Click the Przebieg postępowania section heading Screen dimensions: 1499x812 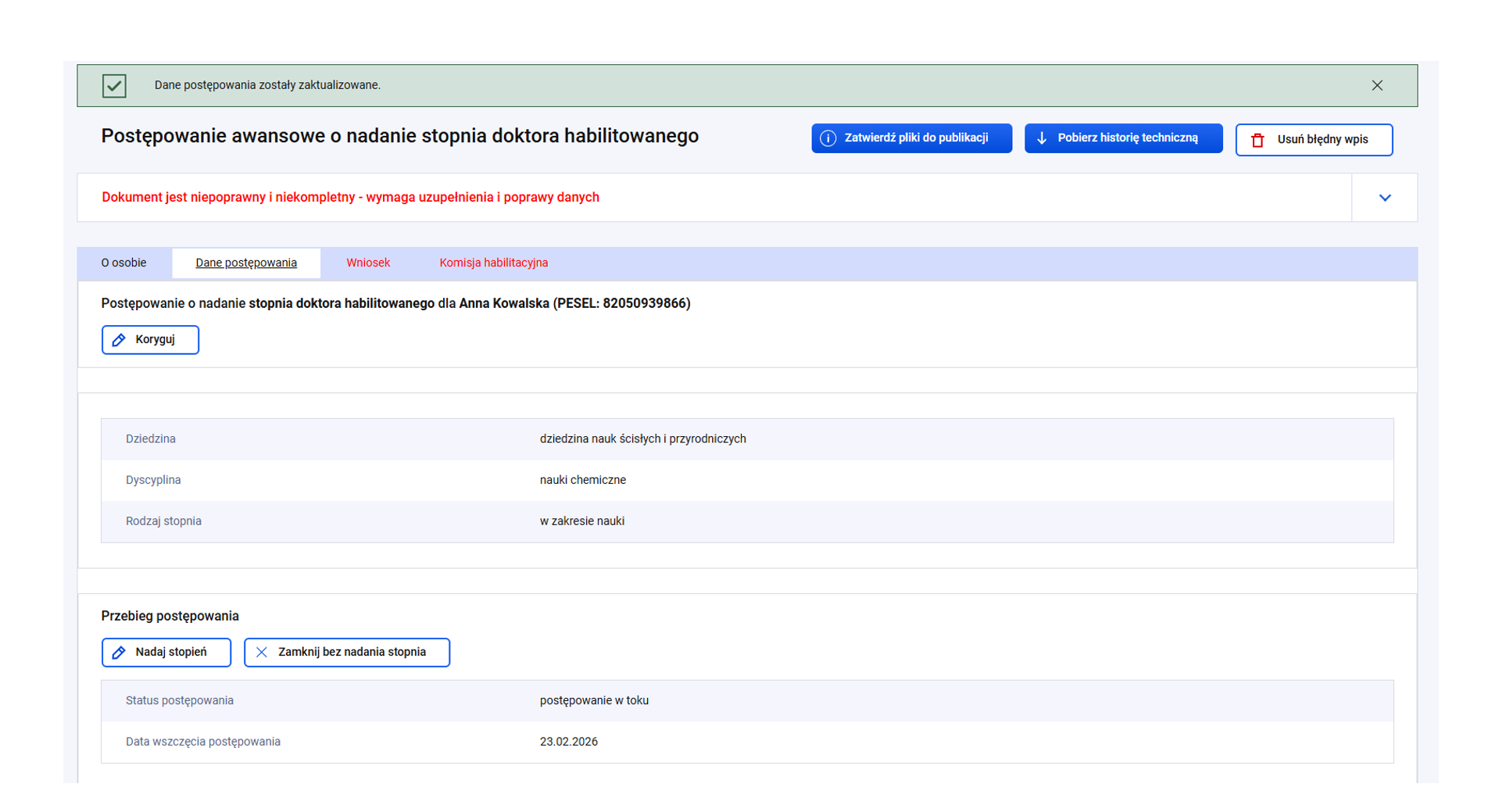(170, 616)
